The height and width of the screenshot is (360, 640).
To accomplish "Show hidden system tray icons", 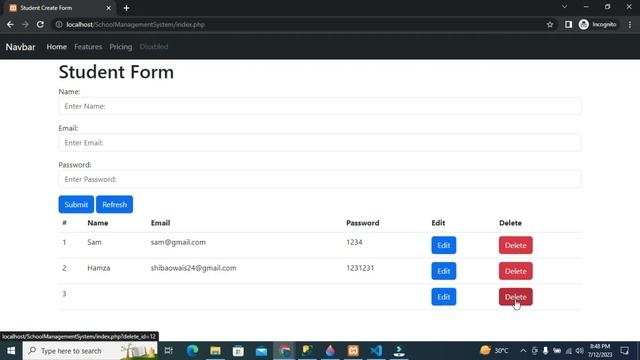I will click(x=523, y=351).
